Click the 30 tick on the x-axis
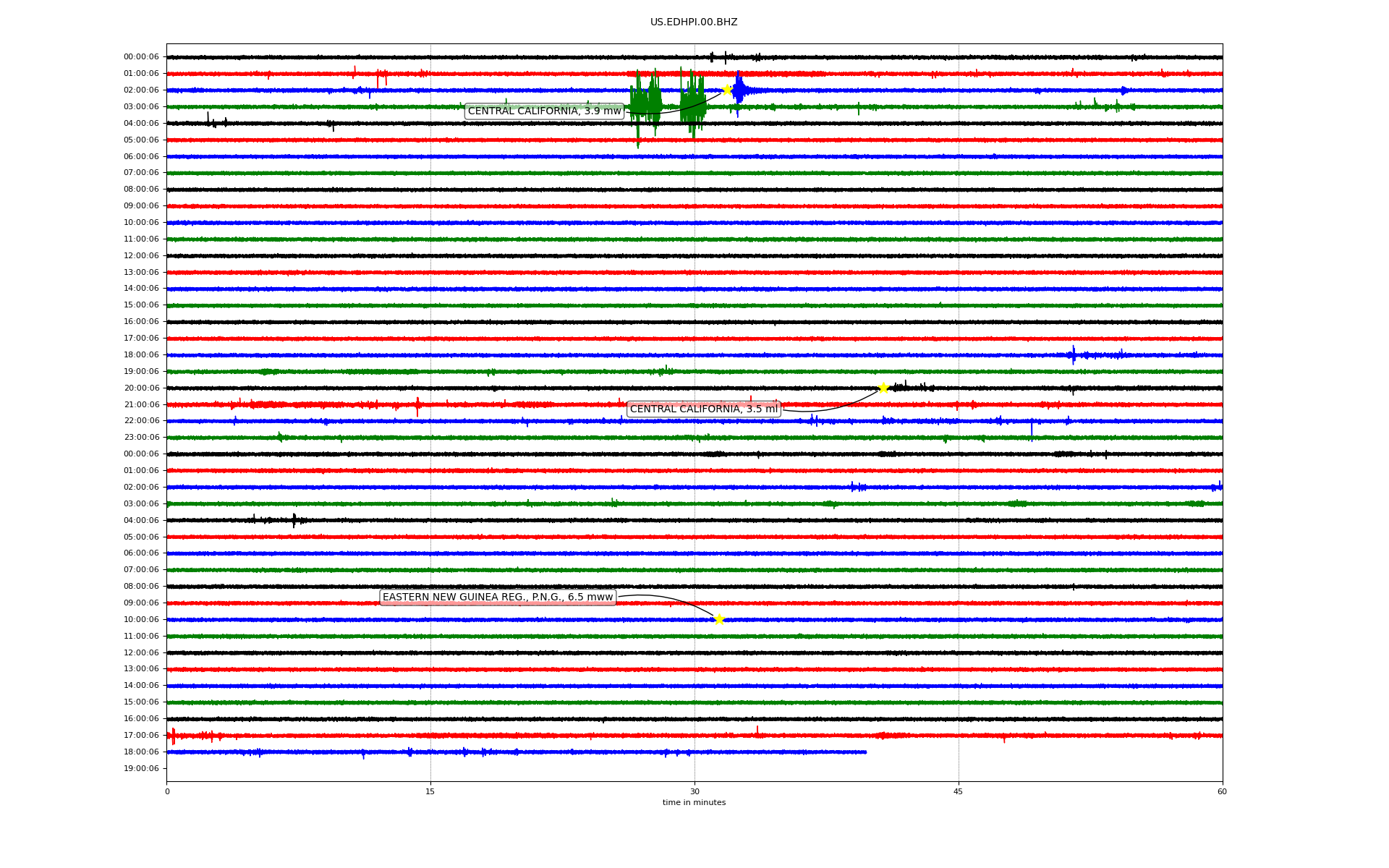The image size is (1389, 868). (x=694, y=791)
